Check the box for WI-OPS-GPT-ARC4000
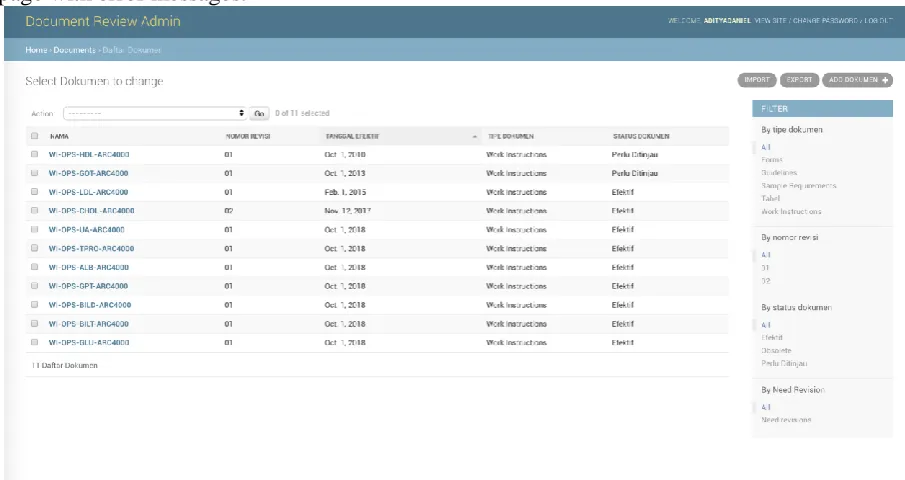This screenshot has width=905, height=480. tap(35, 286)
